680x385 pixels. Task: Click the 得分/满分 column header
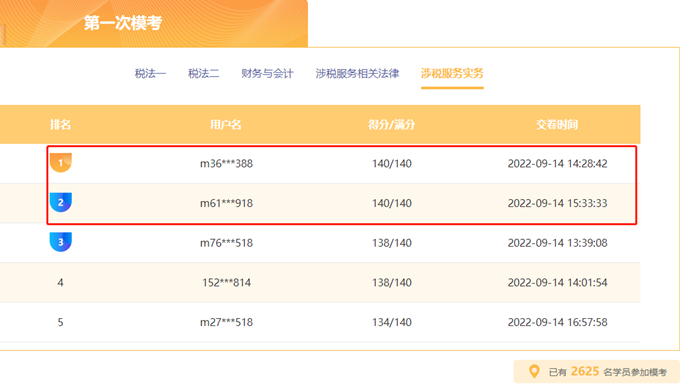click(392, 125)
